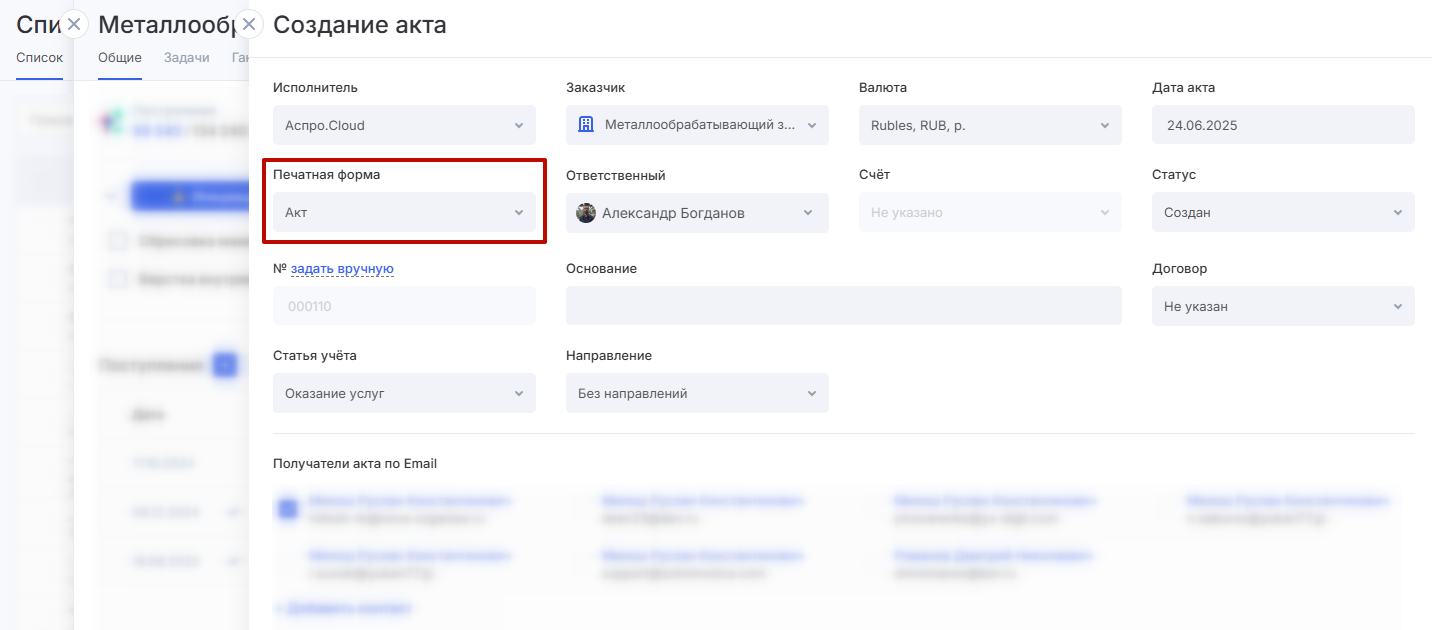Click Александр Богданов avatar photo

pyautogui.click(x=586, y=213)
